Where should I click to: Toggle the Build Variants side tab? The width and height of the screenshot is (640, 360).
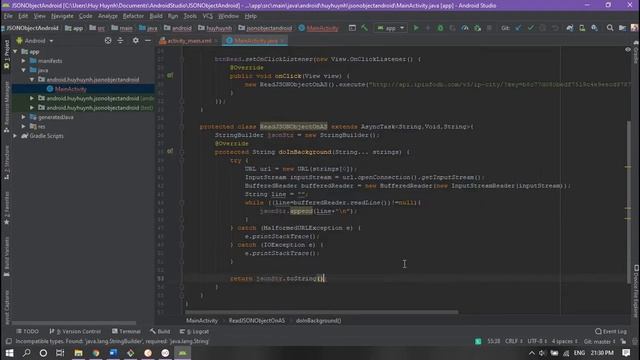point(6,256)
